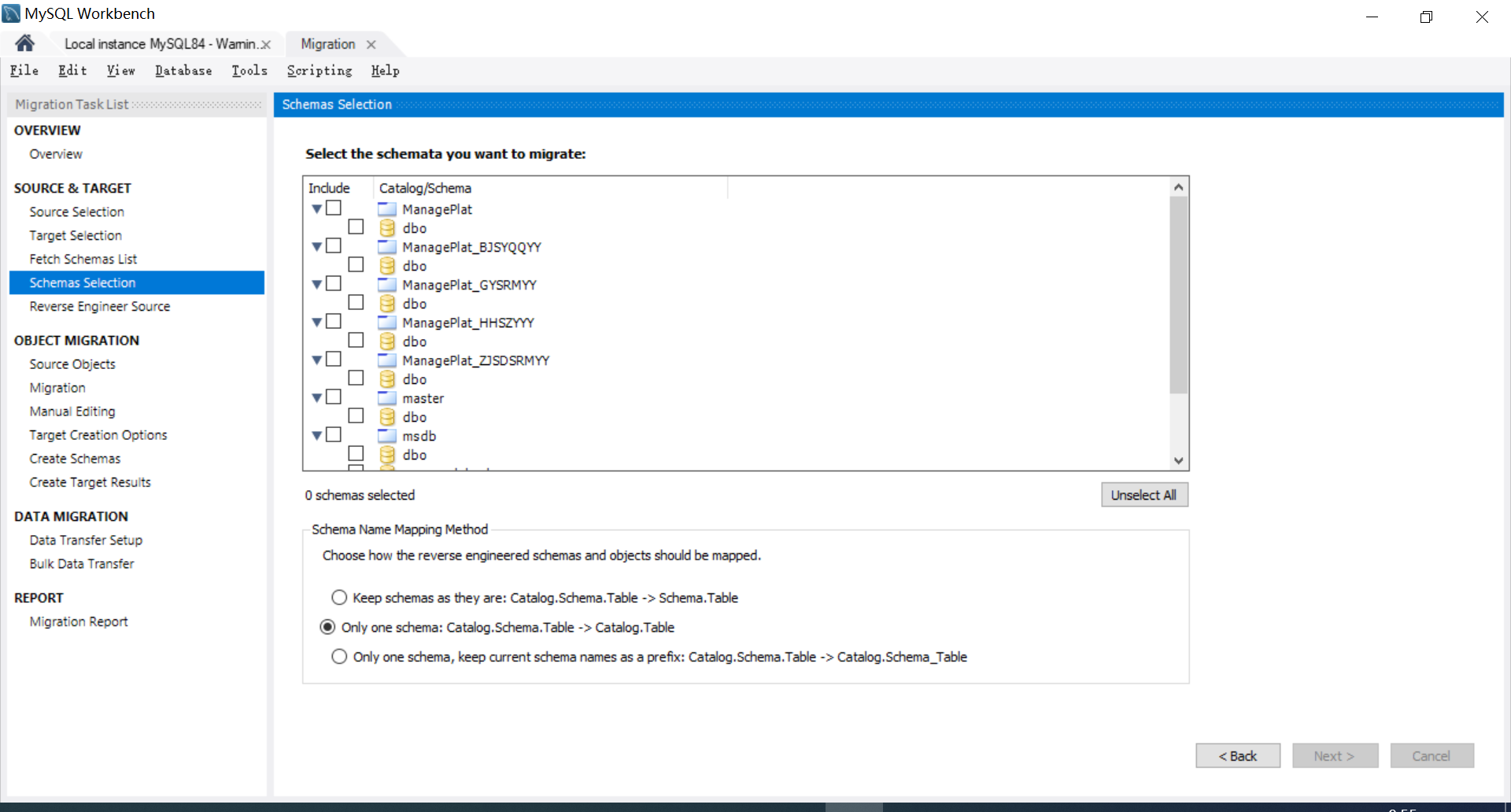Collapse the msdb catalog node
Viewport: 1511px width, 812px height.
[x=317, y=435]
